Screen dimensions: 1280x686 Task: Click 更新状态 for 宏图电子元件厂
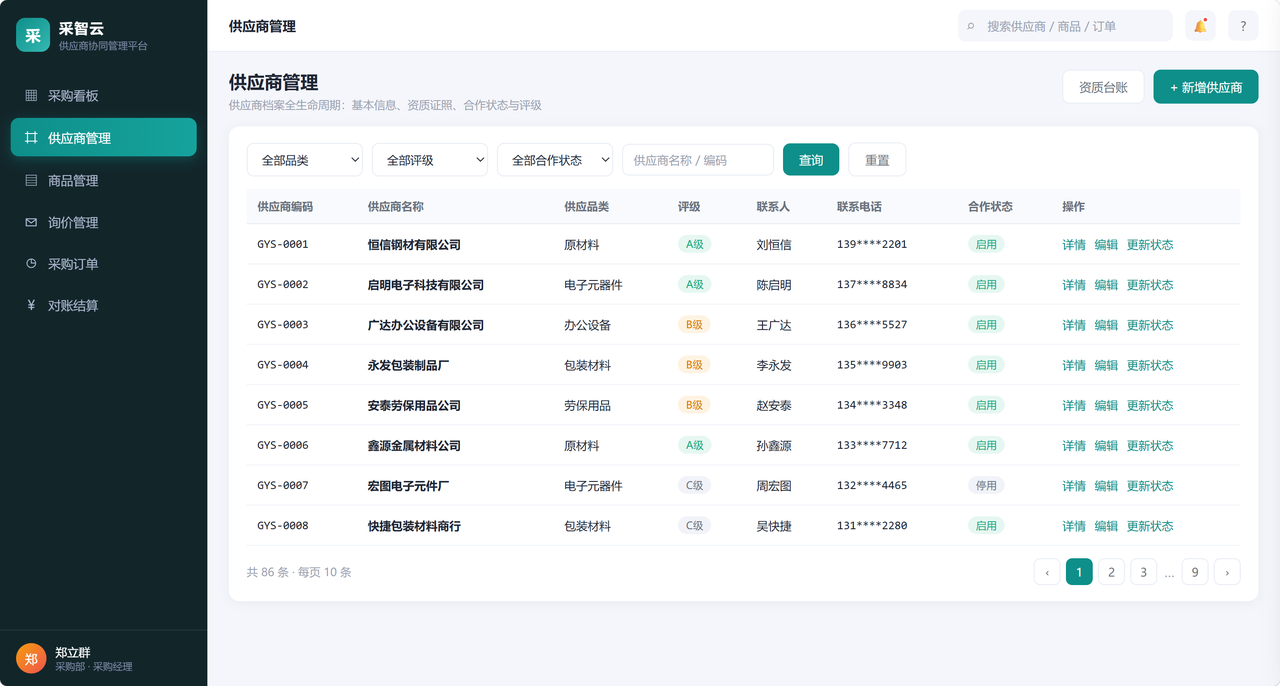[x=1150, y=486]
